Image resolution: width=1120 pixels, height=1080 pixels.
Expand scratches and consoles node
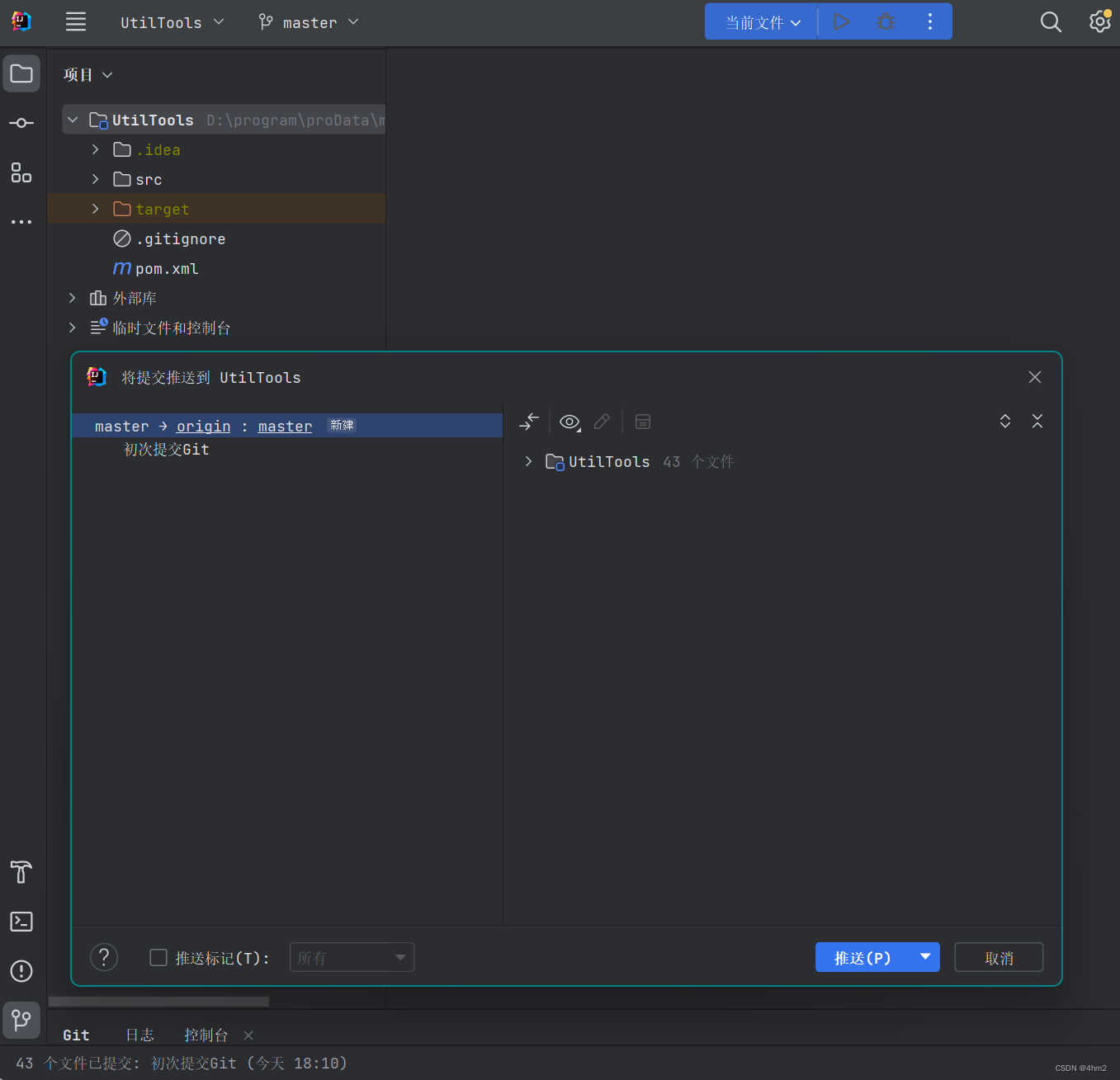coord(73,328)
